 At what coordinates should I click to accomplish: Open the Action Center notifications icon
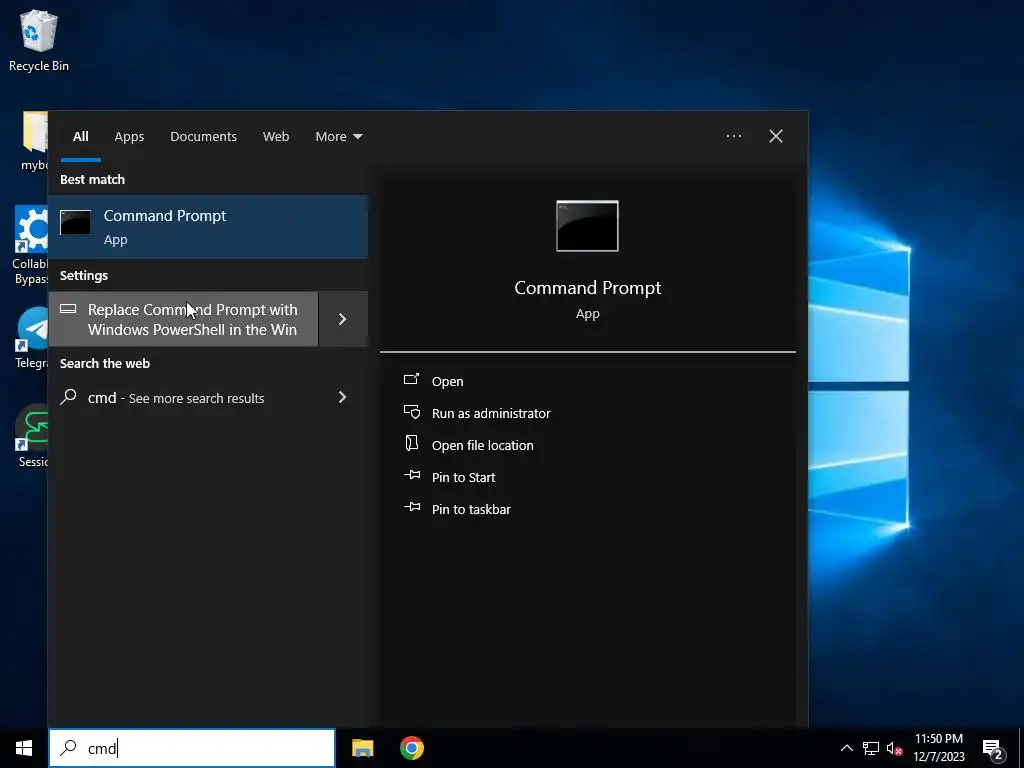[993, 748]
